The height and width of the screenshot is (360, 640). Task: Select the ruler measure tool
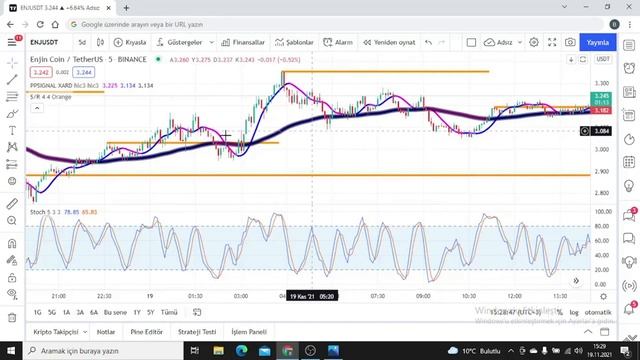pyautogui.click(x=12, y=204)
